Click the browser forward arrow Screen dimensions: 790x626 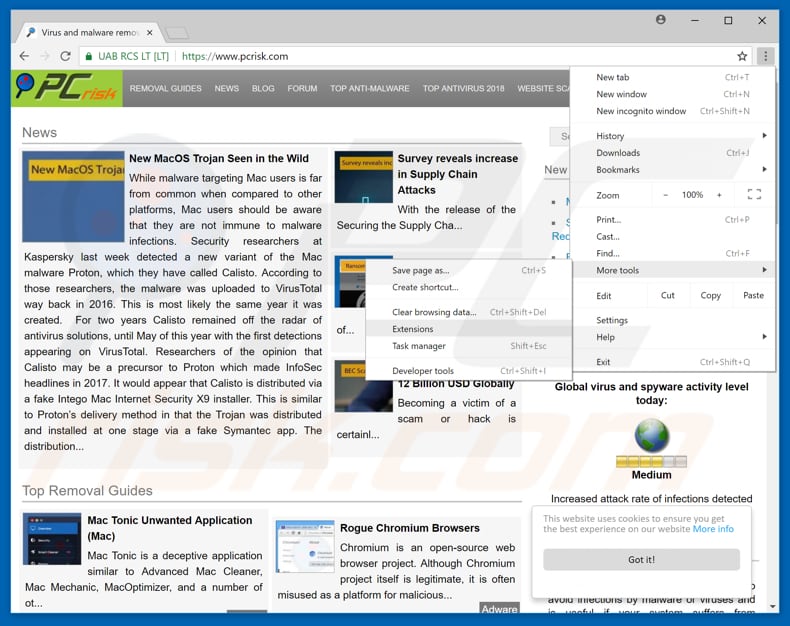click(x=45, y=56)
